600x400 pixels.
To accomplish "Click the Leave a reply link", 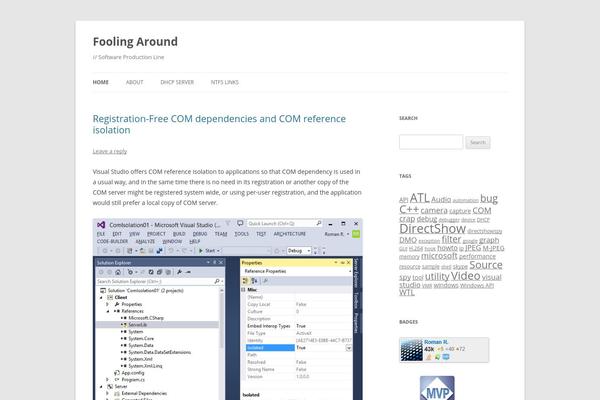I will (110, 151).
